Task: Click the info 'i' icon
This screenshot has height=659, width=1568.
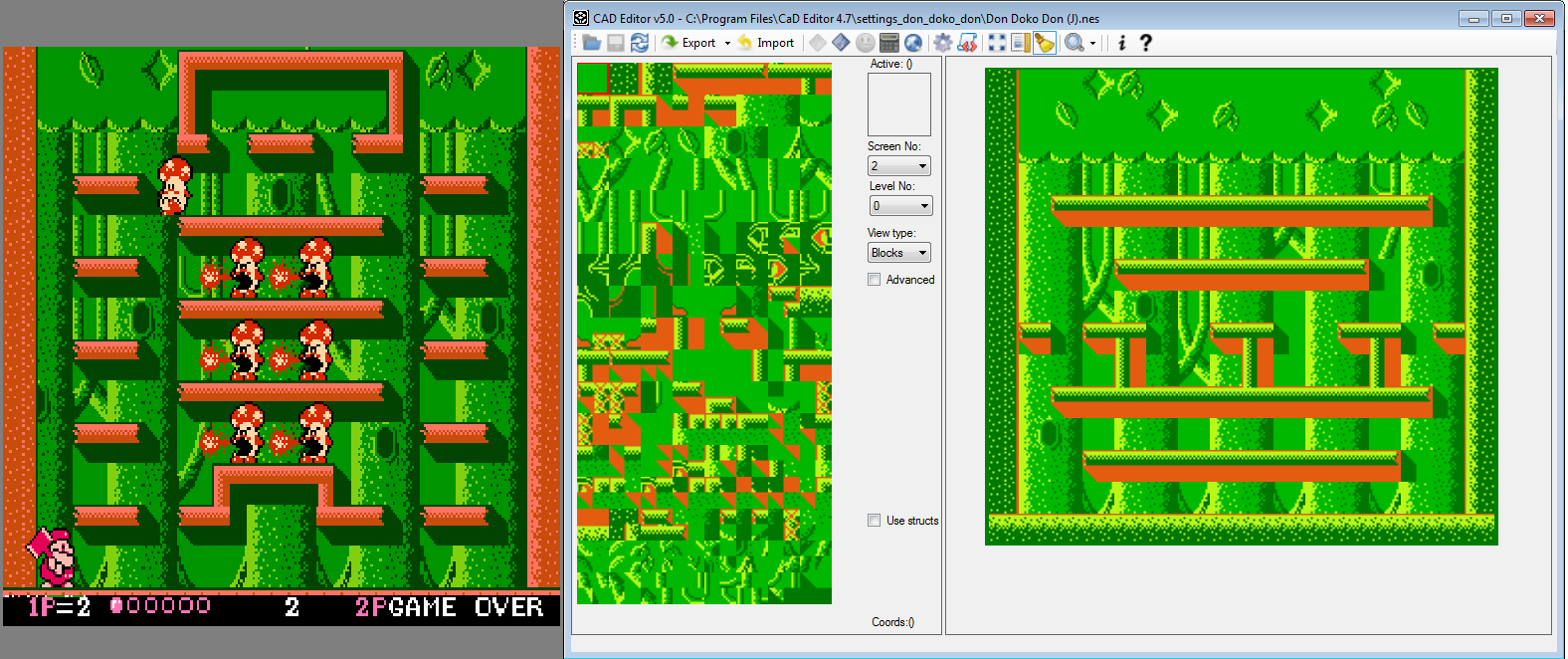Action: 1121,43
